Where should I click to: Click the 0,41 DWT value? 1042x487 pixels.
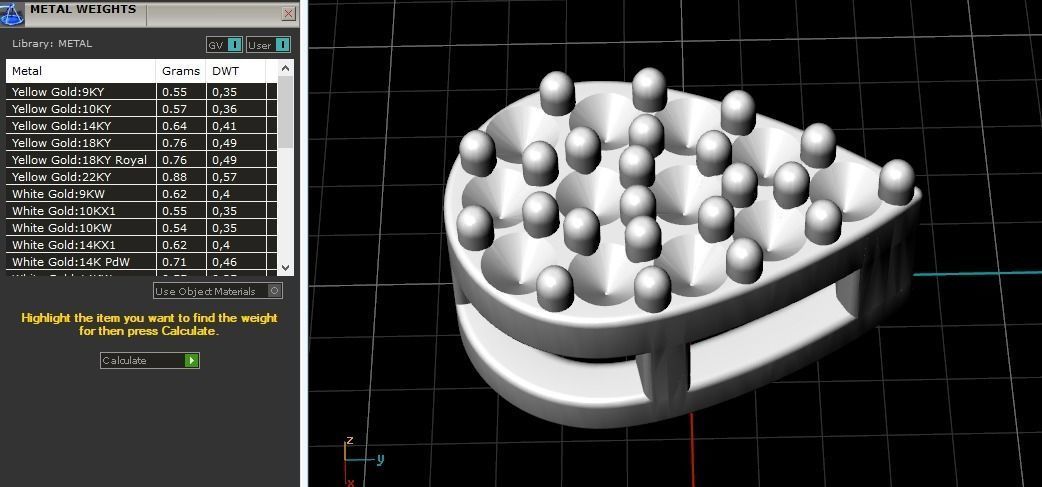coord(225,126)
